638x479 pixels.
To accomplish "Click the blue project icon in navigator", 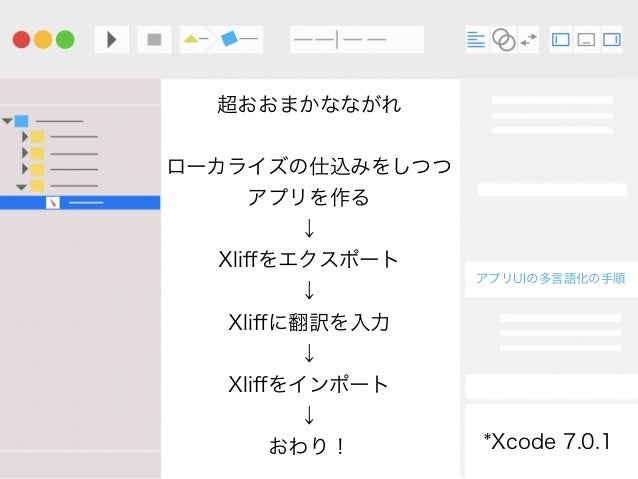I will [x=22, y=121].
